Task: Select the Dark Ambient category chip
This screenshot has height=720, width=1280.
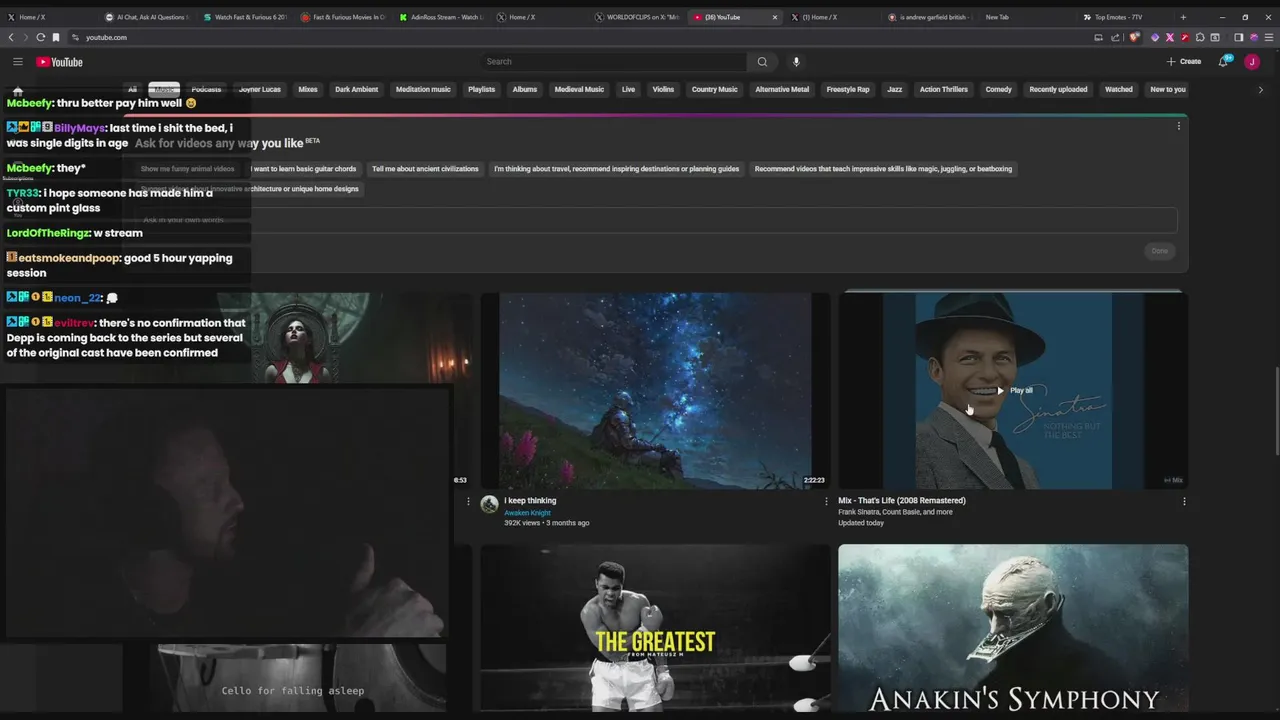Action: (356, 89)
